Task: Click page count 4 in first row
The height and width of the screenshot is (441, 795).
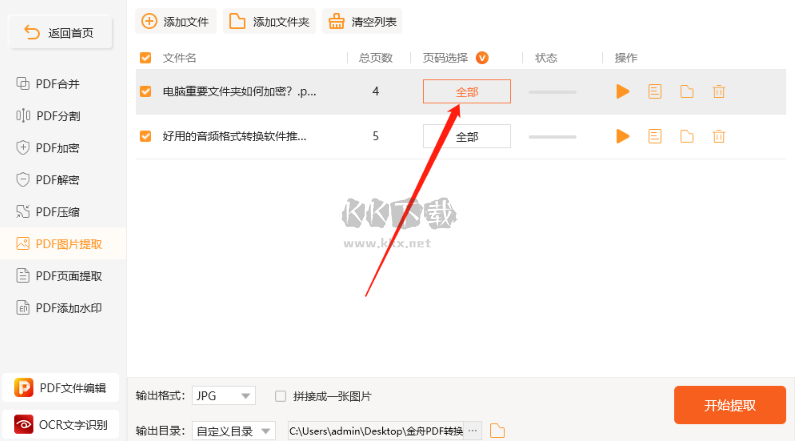Action: click(376, 91)
